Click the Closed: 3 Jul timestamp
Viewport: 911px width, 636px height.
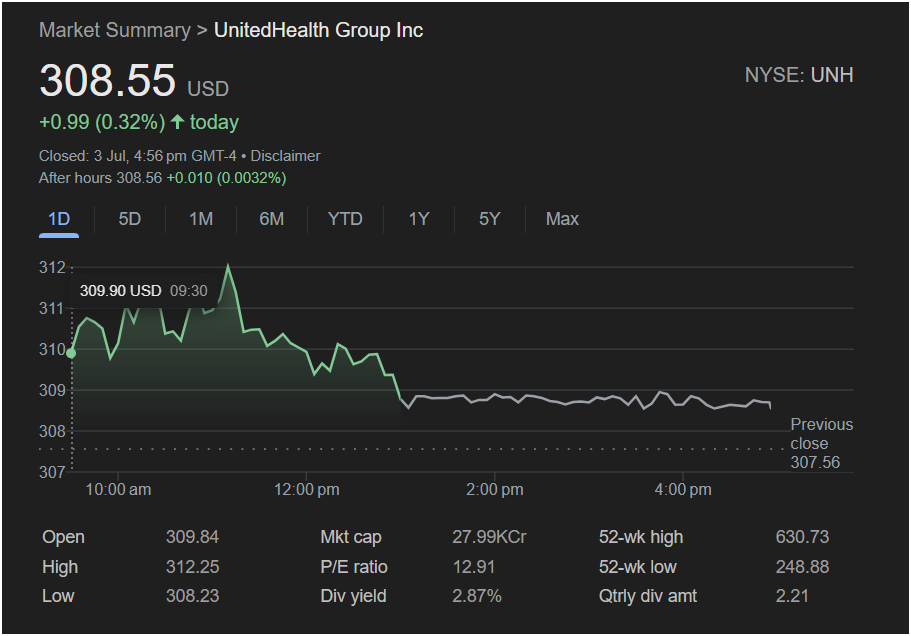click(138, 156)
